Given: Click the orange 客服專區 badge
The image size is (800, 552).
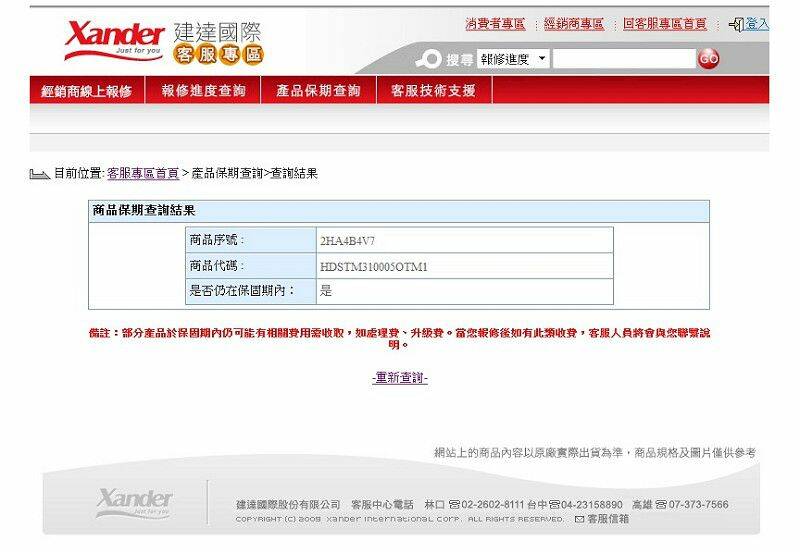Looking at the screenshot, I should [218, 54].
